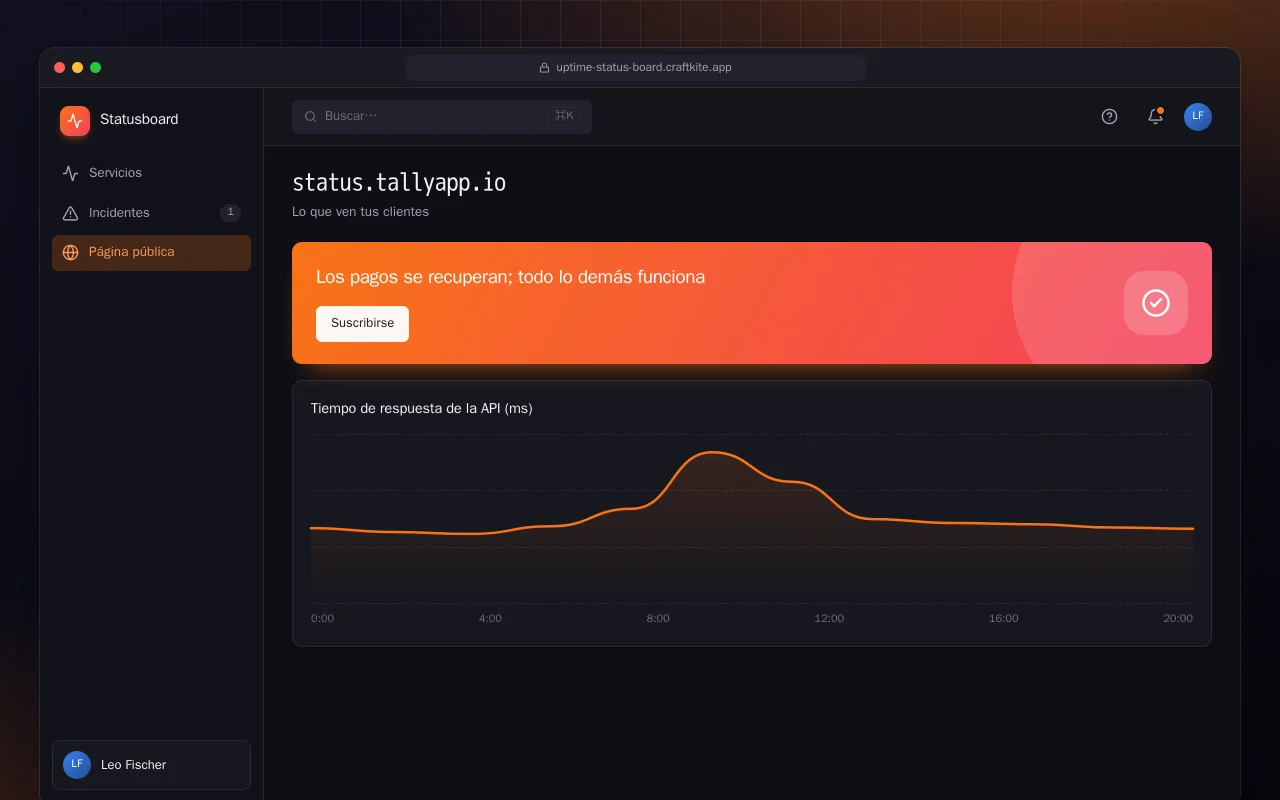Go to Servicios in the sidebar
The width and height of the screenshot is (1280, 800).
[151, 173]
